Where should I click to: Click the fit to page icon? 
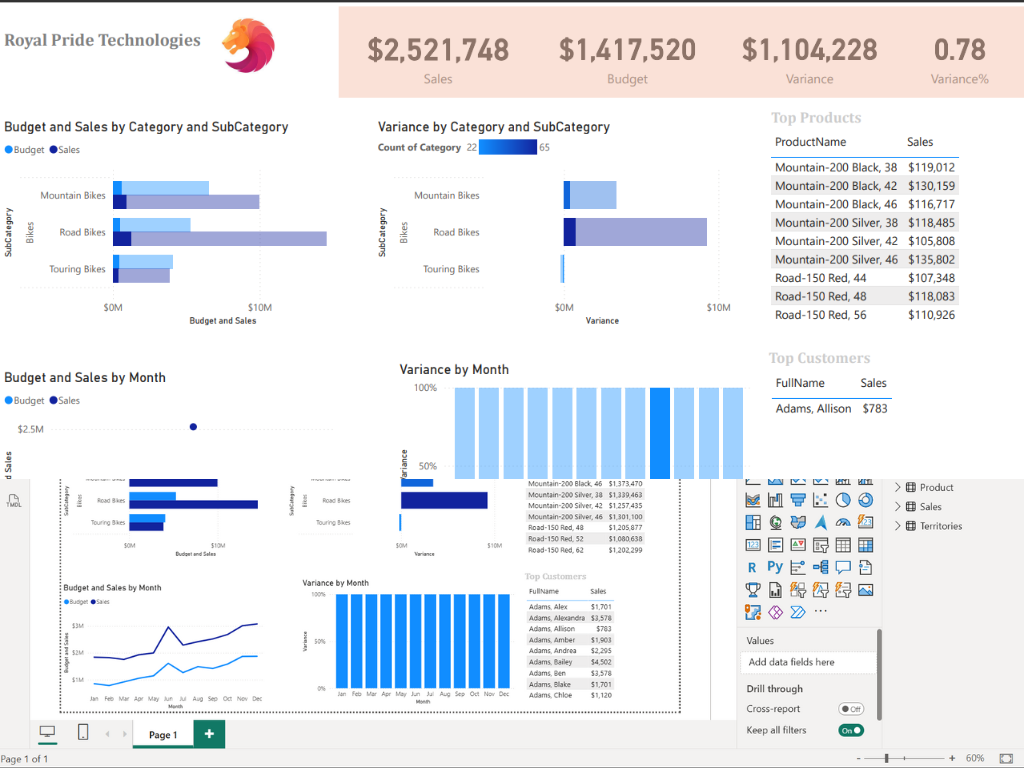point(1006,758)
